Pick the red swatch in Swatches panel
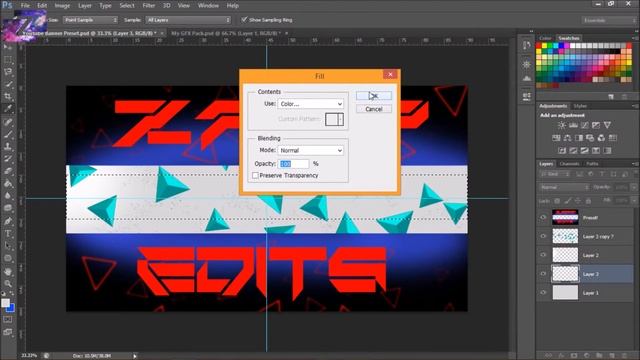Image resolution: width=640 pixels, height=360 pixels. pyautogui.click(x=539, y=46)
